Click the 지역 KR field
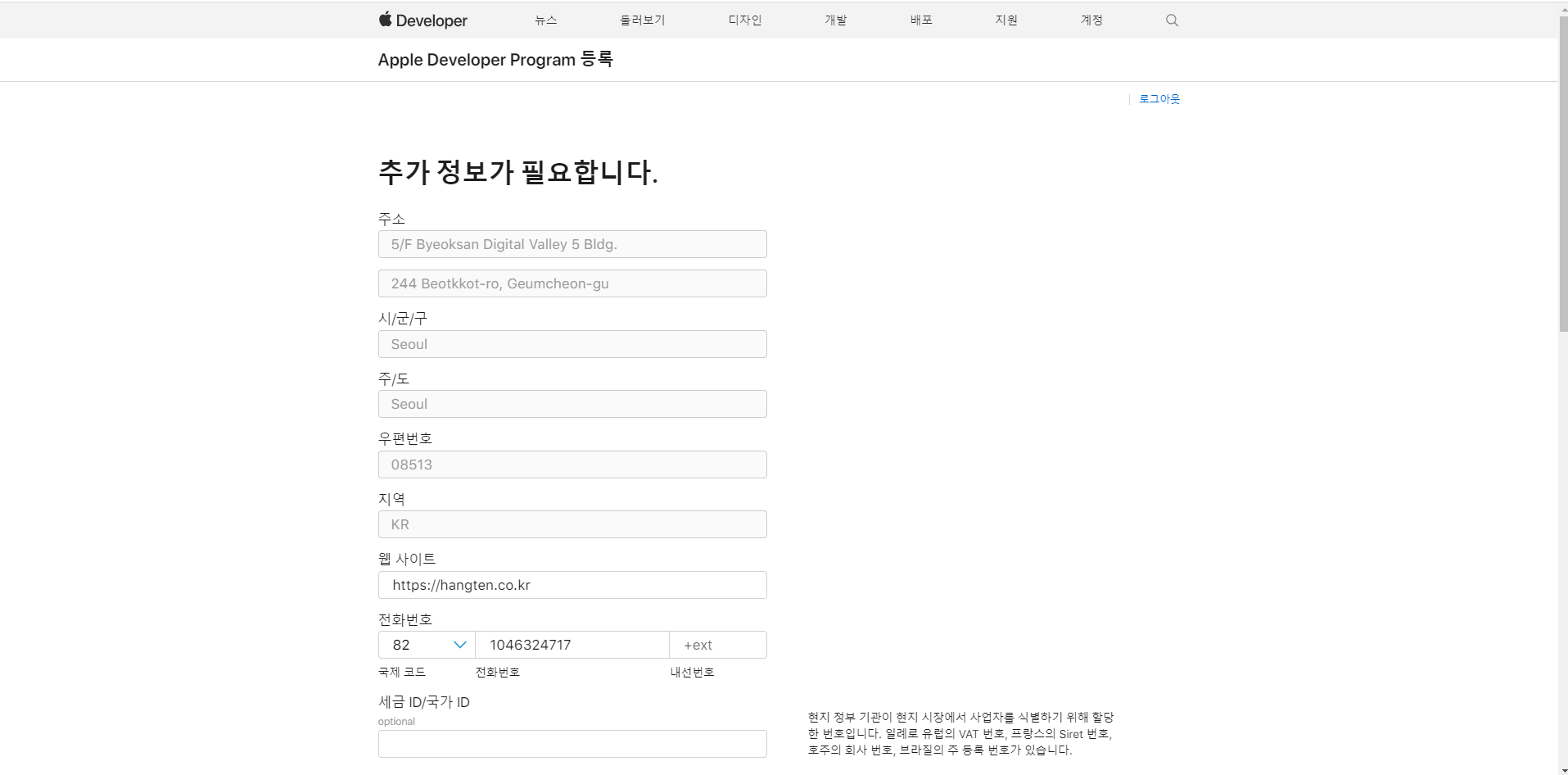1568x775 pixels. coord(572,524)
